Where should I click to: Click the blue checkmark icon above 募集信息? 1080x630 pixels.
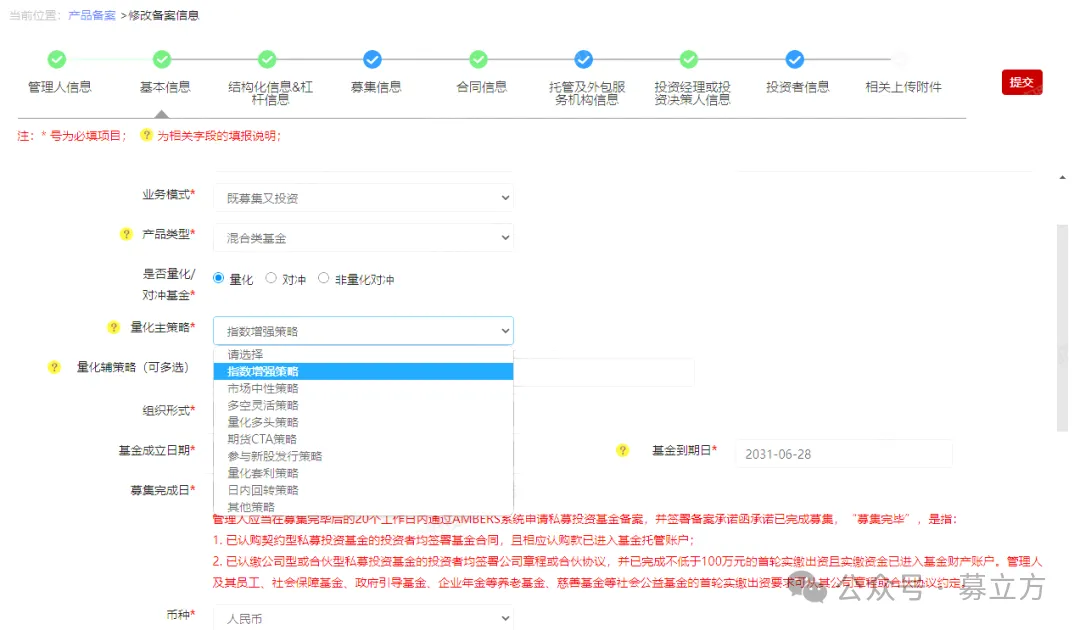(x=373, y=59)
